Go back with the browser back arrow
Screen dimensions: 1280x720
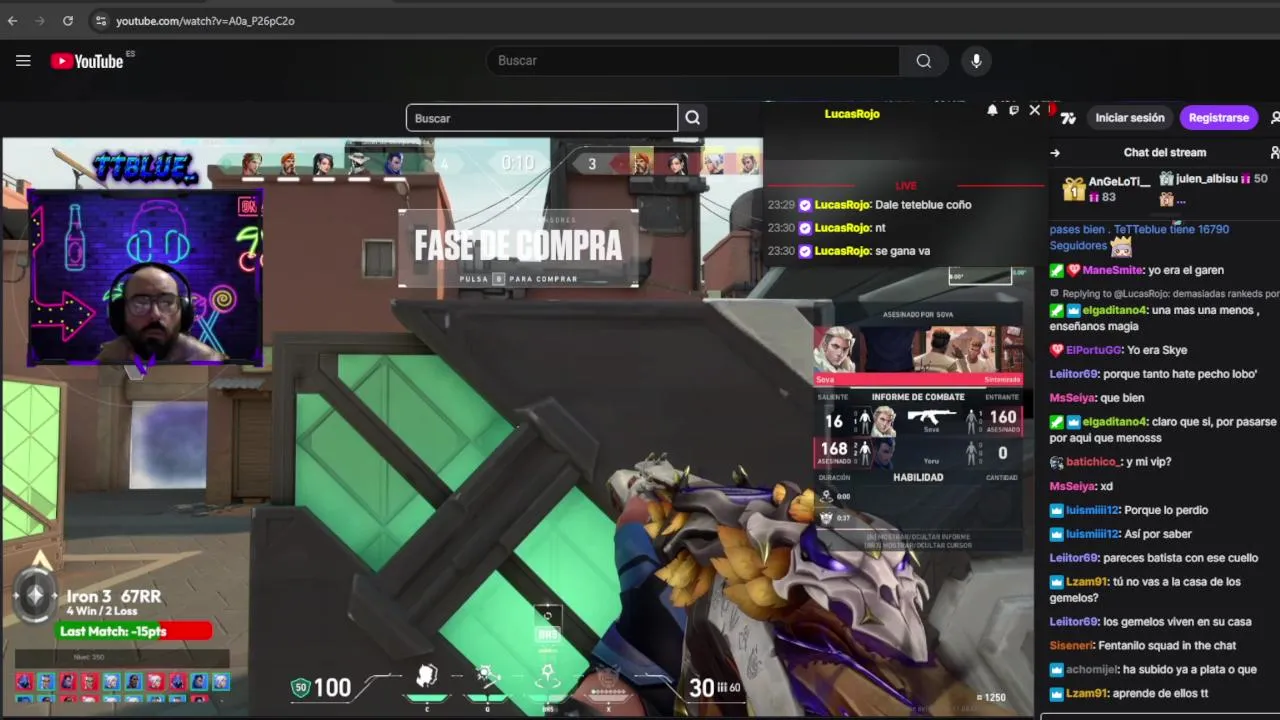click(12, 20)
